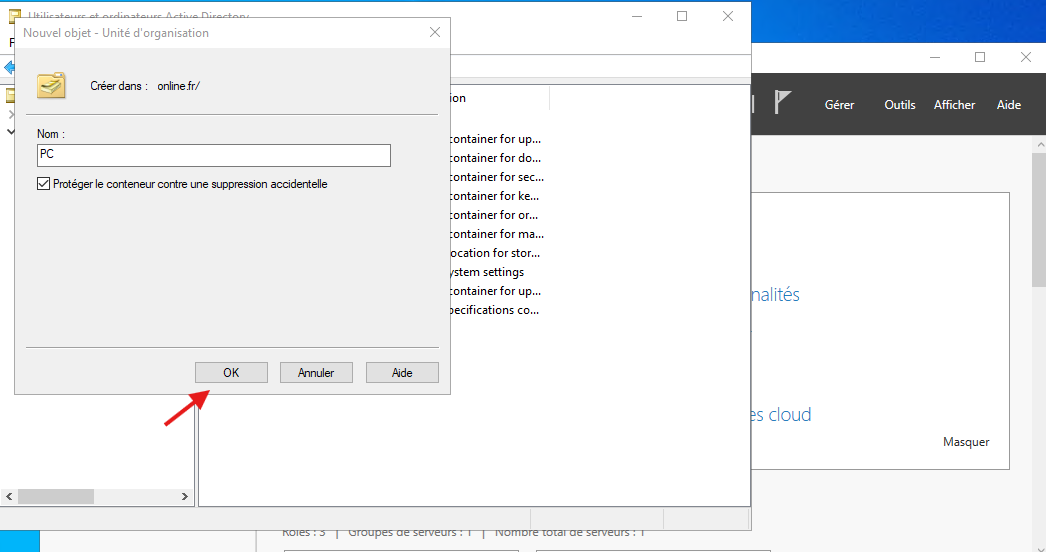Minimize the Active Directory Users window
This screenshot has height=552, width=1046.
click(x=637, y=16)
